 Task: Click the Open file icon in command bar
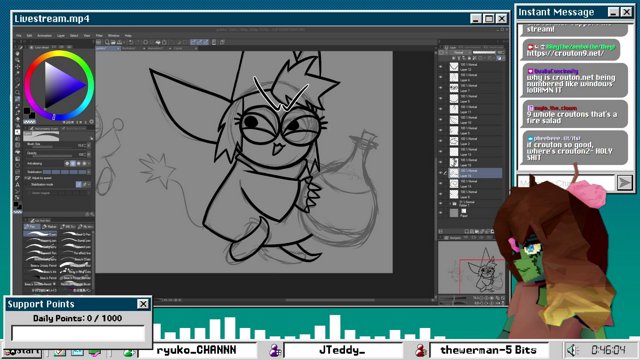(113, 42)
